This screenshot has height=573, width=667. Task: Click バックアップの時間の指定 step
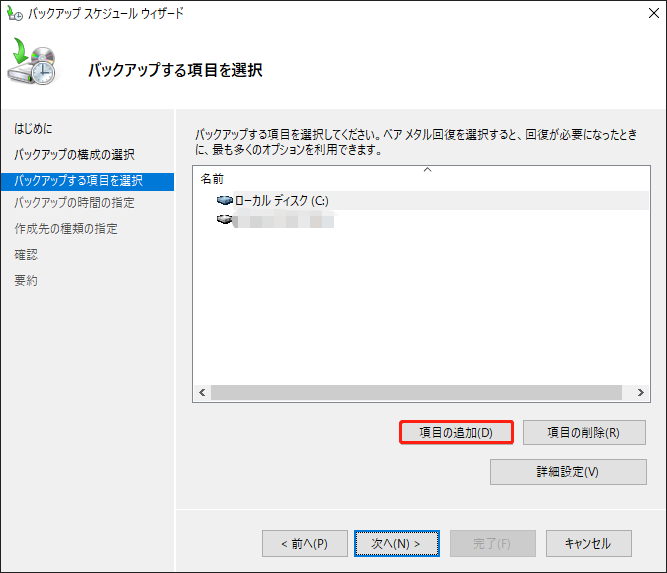point(74,202)
